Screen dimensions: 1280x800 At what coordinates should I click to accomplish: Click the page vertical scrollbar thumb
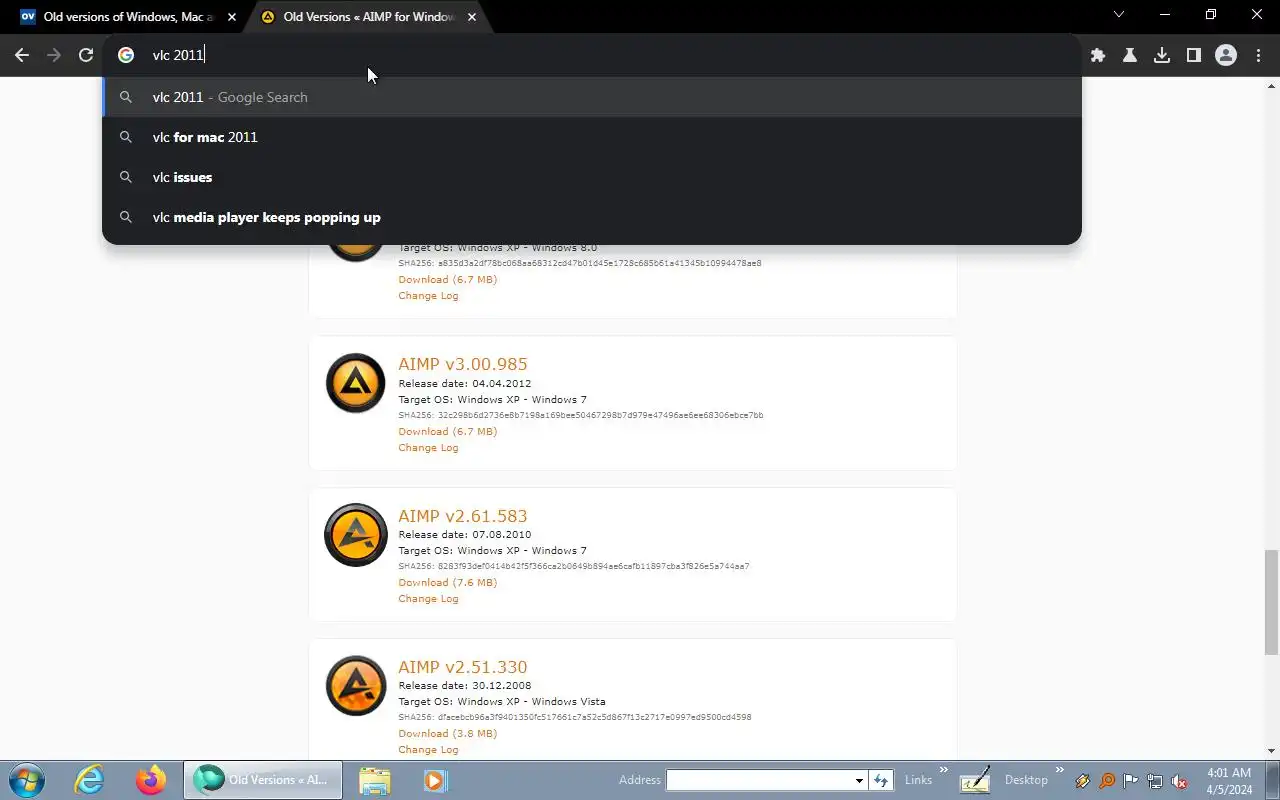pos(1271,601)
